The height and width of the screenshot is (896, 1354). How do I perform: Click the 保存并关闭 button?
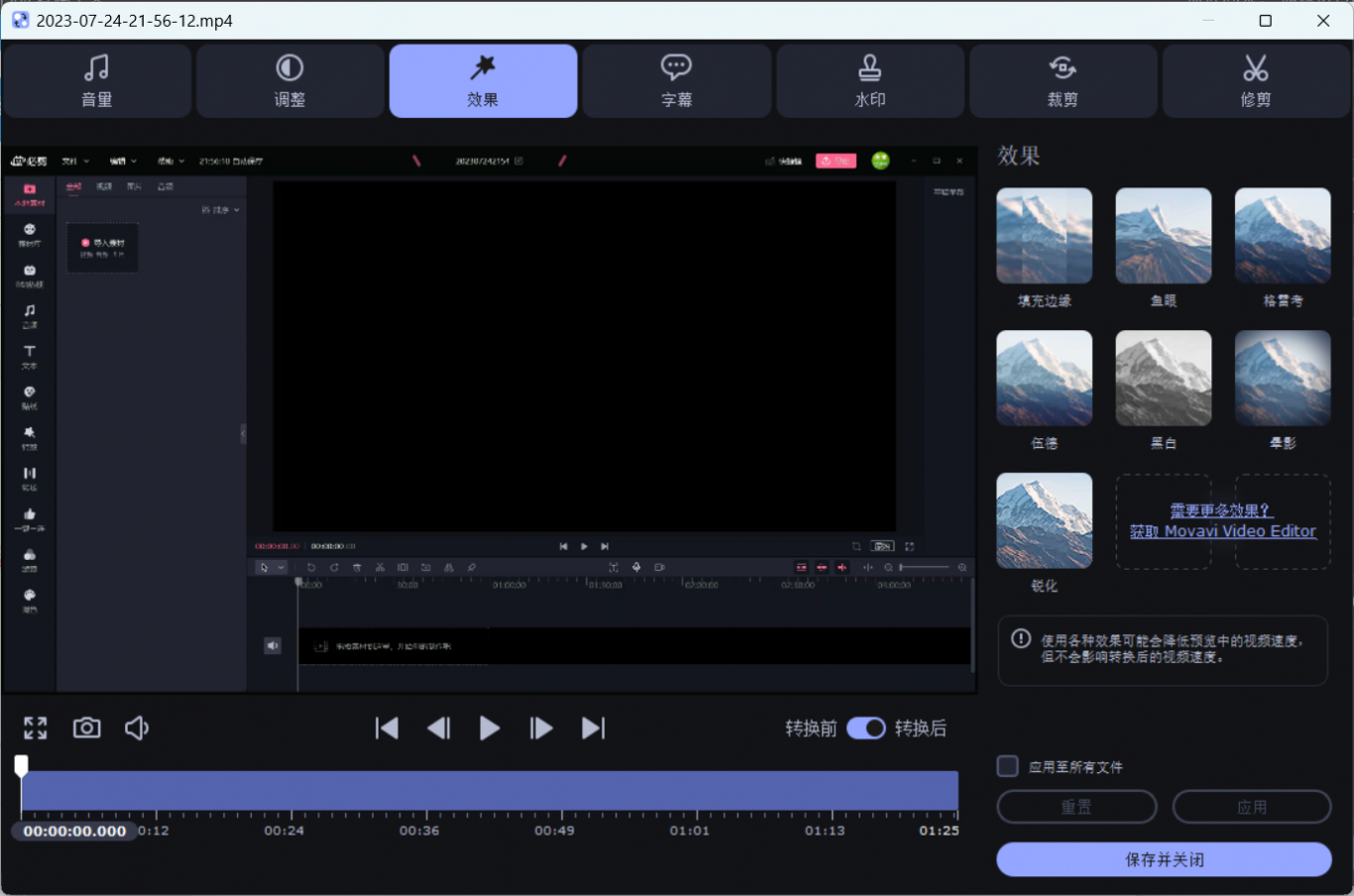pos(1164,859)
